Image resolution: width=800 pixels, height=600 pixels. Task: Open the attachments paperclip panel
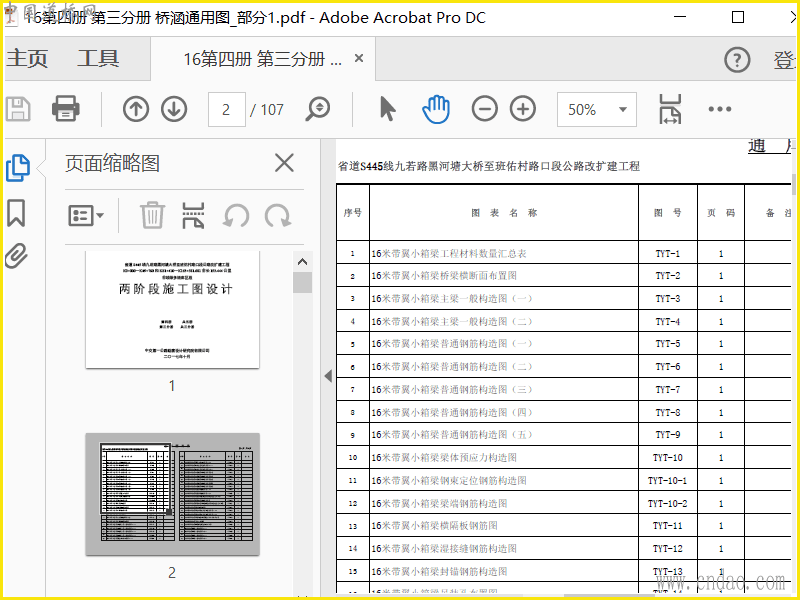16,256
